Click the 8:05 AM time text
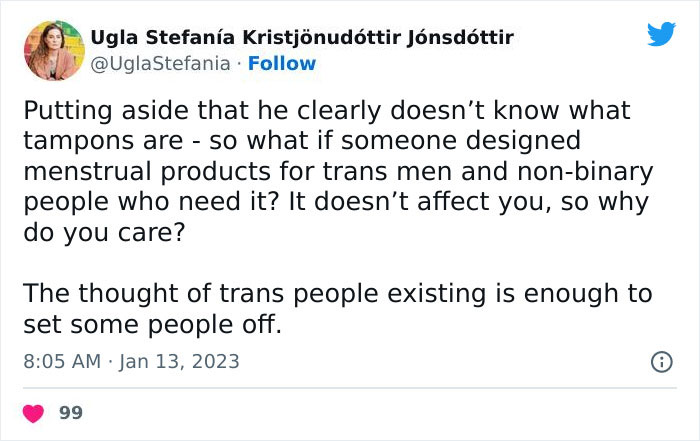This screenshot has width=700, height=441. 61,361
